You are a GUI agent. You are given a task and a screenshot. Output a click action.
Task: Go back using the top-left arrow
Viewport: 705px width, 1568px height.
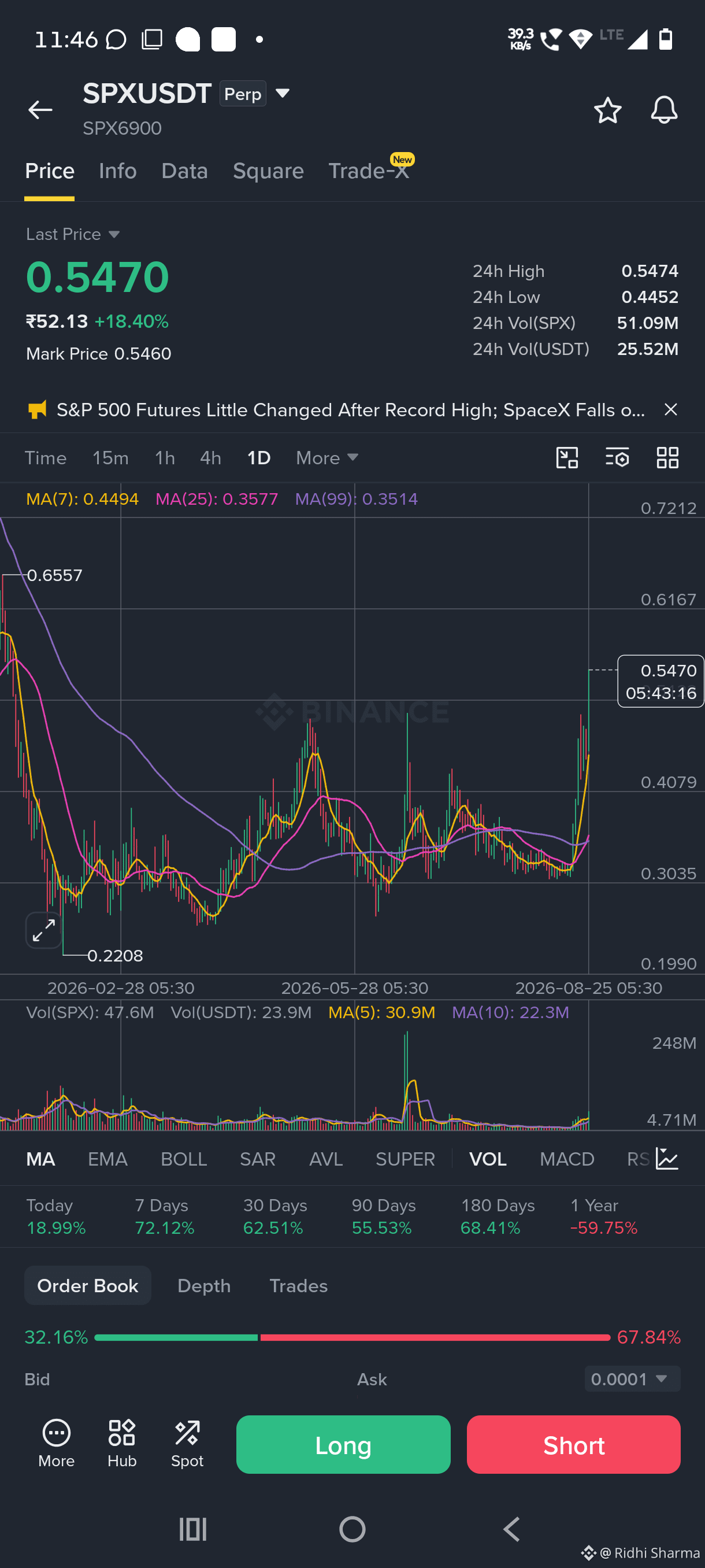tap(40, 110)
